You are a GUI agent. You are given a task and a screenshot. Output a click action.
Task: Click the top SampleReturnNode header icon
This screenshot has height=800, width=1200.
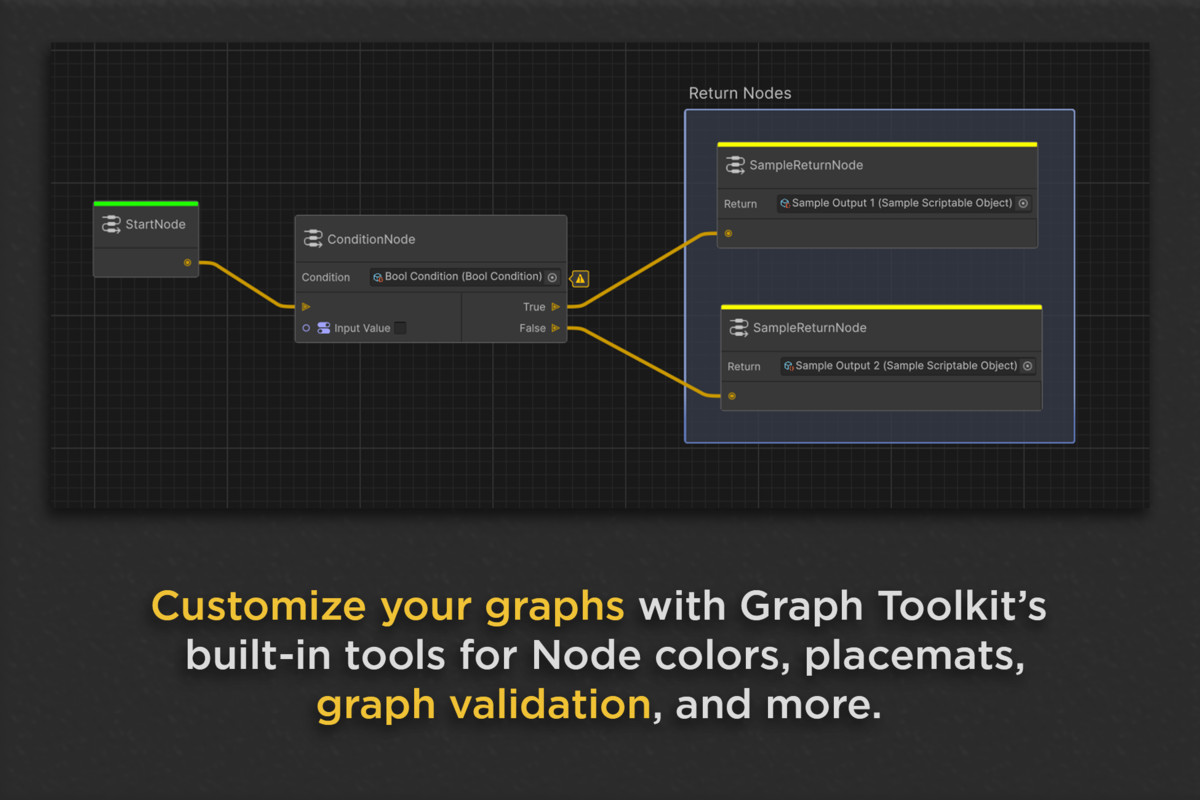(x=736, y=165)
